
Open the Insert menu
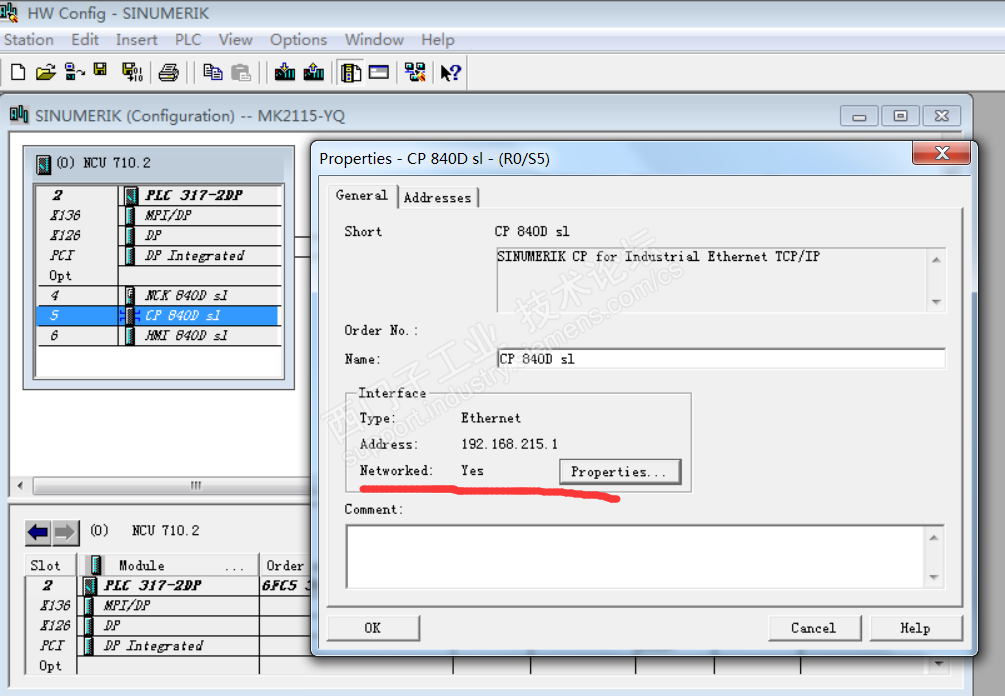pos(137,40)
